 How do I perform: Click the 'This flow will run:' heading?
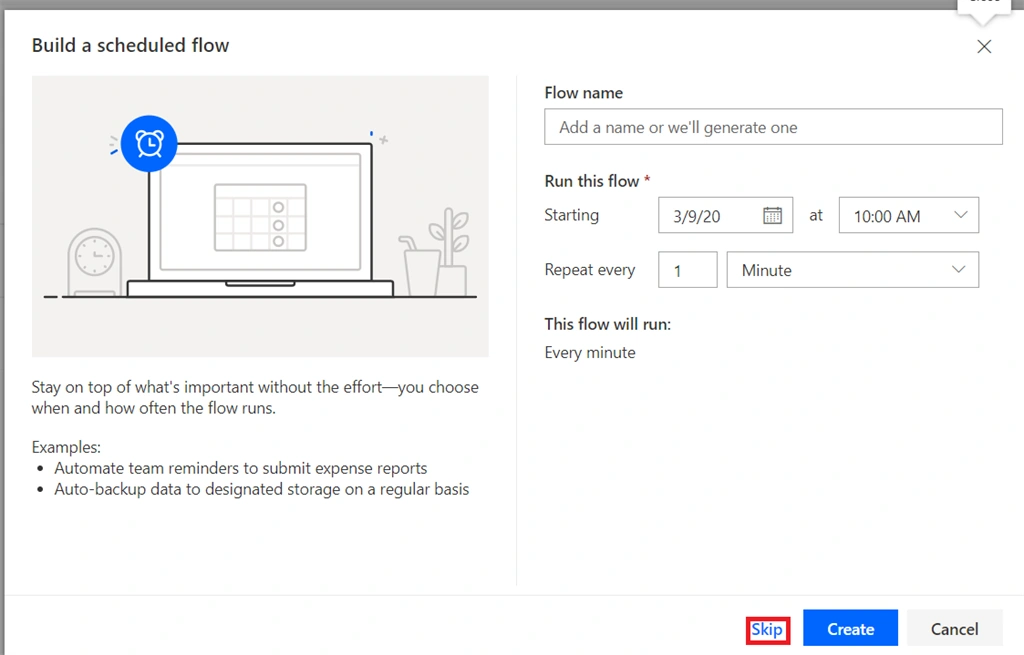[607, 324]
